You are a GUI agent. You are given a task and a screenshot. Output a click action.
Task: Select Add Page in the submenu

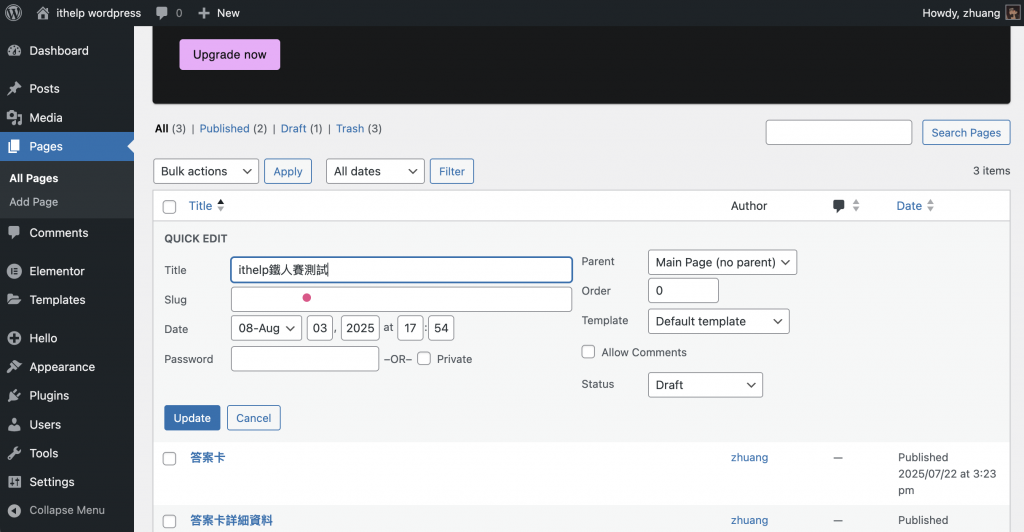pyautogui.click(x=34, y=202)
